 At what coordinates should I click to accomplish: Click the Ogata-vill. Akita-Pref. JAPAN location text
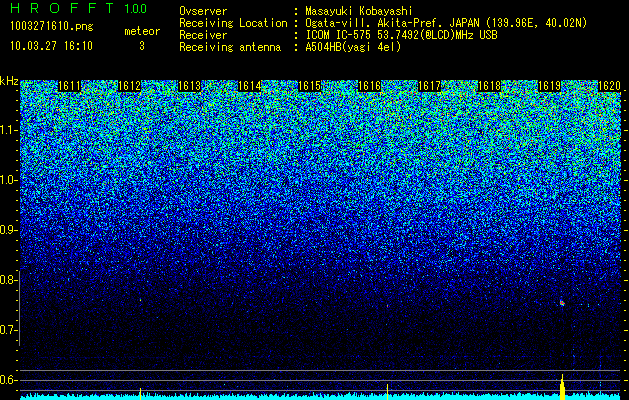coord(446,23)
